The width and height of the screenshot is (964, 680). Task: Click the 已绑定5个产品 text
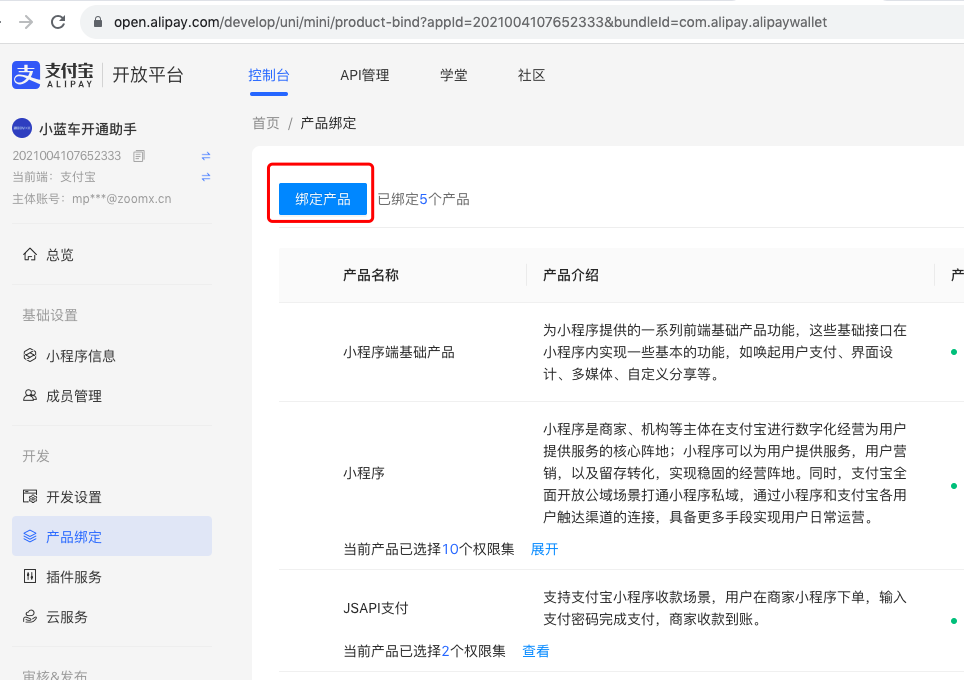coord(424,199)
